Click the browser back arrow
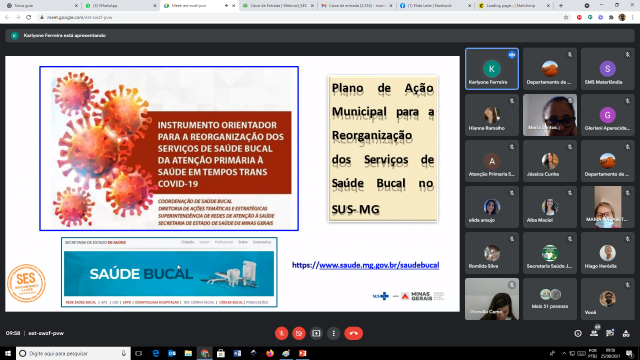 click(x=7, y=18)
